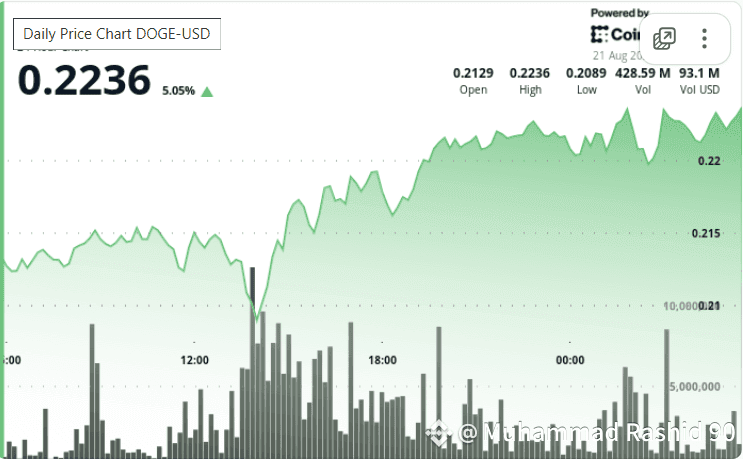The width and height of the screenshot is (743, 459).
Task: Click the 0.2089 Low value
Action: (x=586, y=73)
